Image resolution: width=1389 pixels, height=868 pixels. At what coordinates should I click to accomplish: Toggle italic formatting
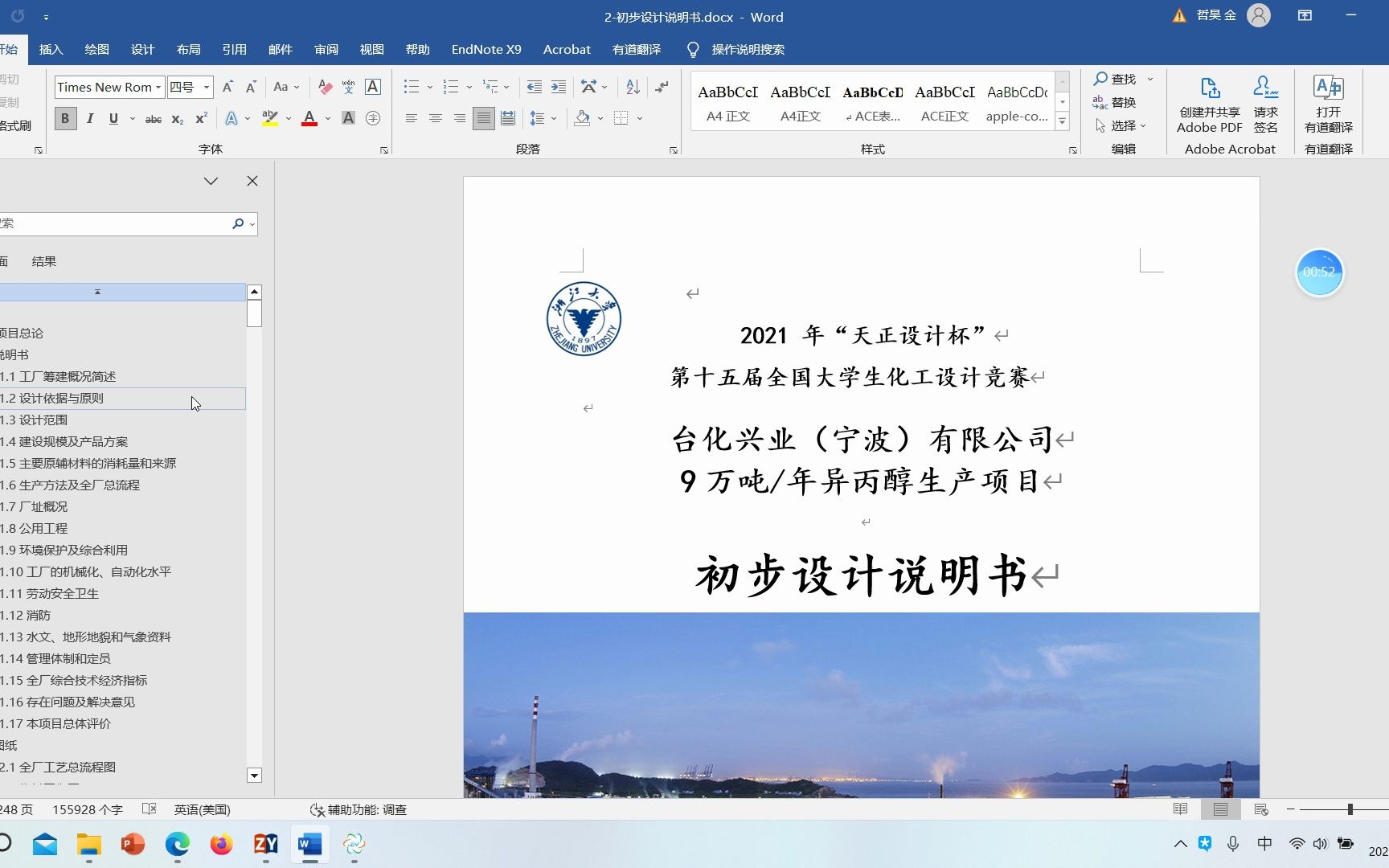point(90,118)
